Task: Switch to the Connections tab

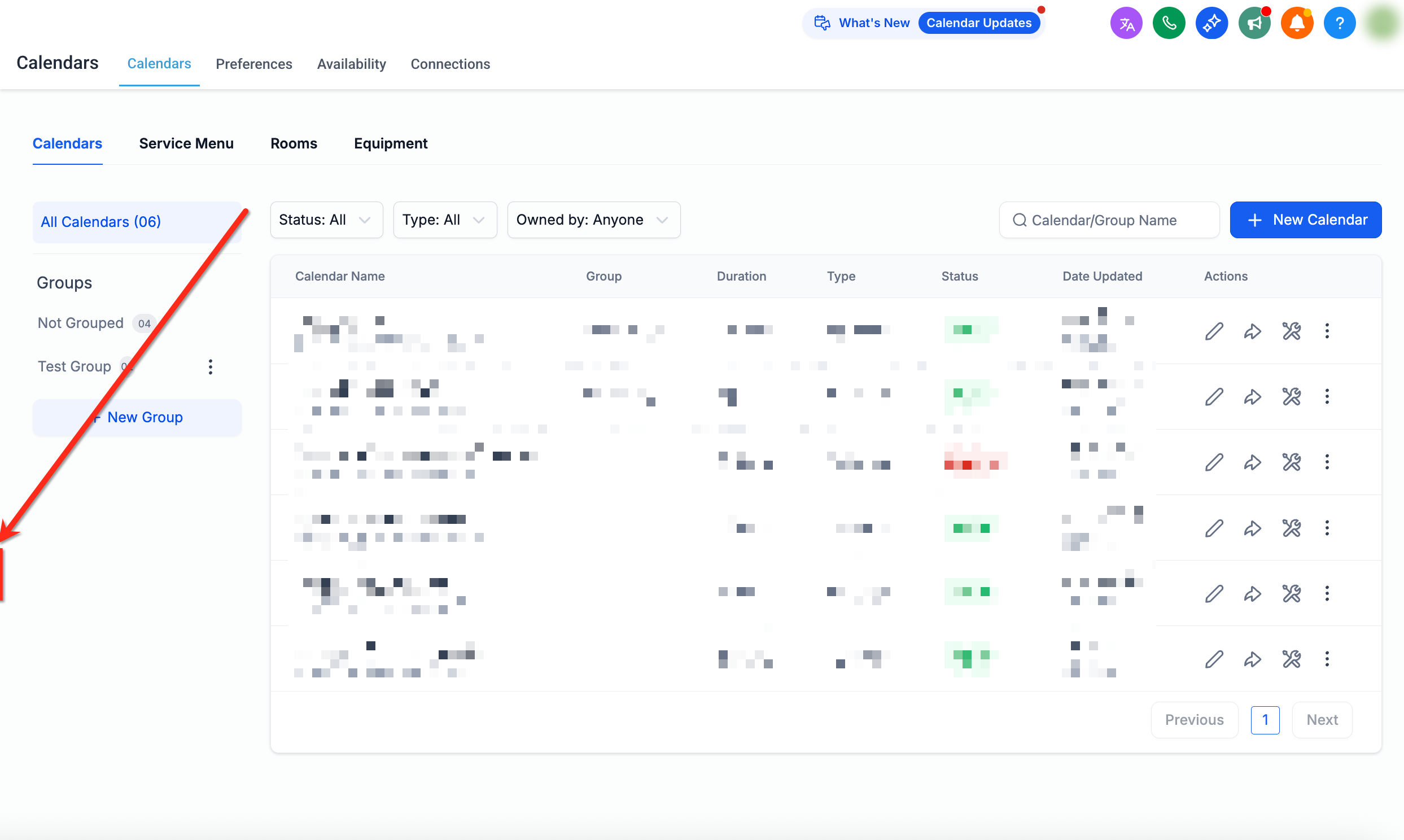Action: 450,64
